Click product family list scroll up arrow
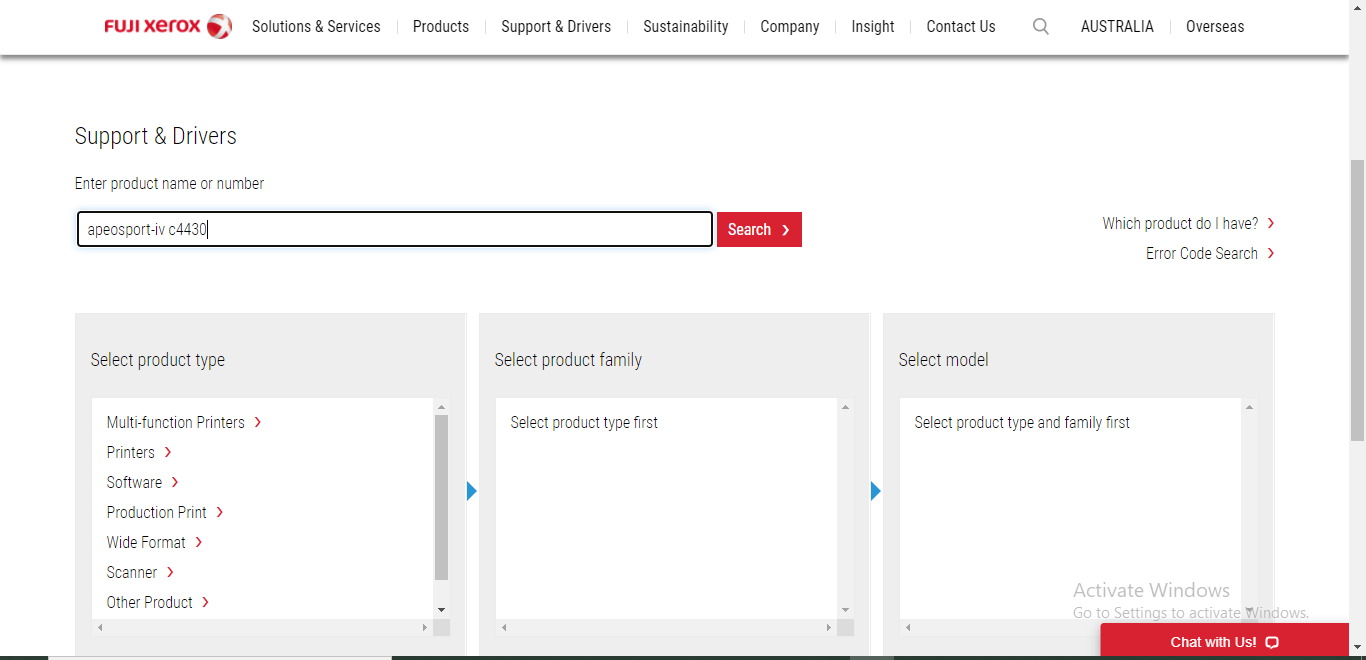The width and height of the screenshot is (1366, 660). point(846,407)
